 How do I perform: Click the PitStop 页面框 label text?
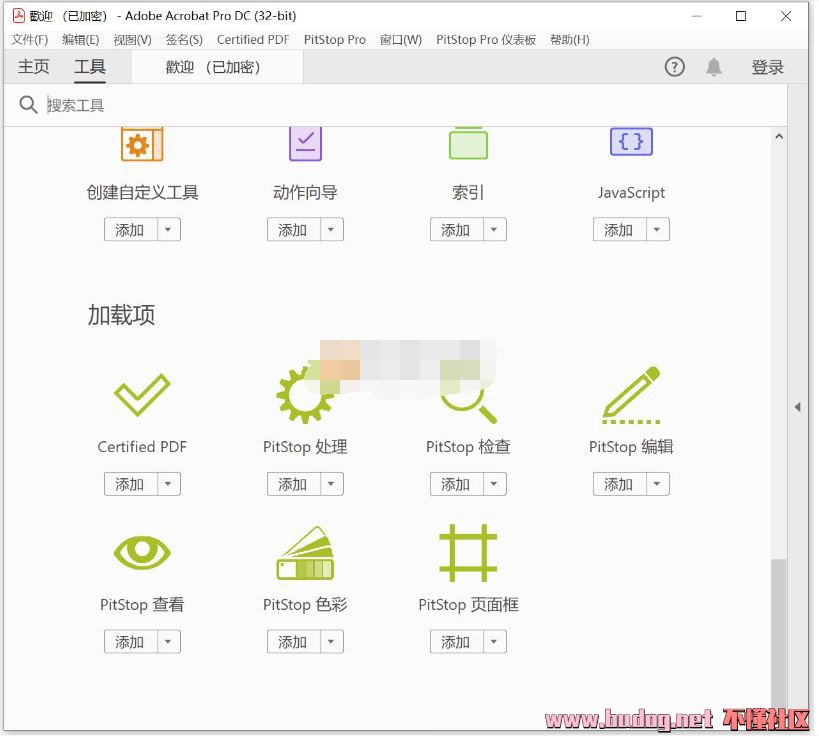(469, 604)
